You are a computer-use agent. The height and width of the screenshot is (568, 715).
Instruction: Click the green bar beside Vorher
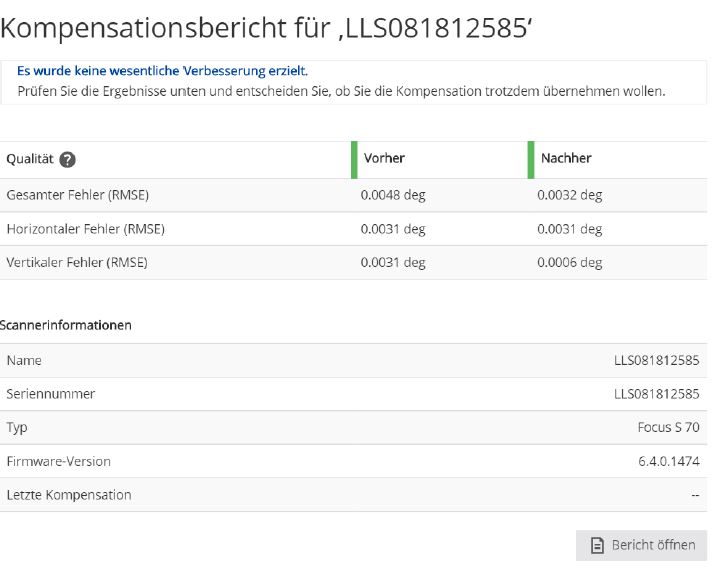pos(354,160)
